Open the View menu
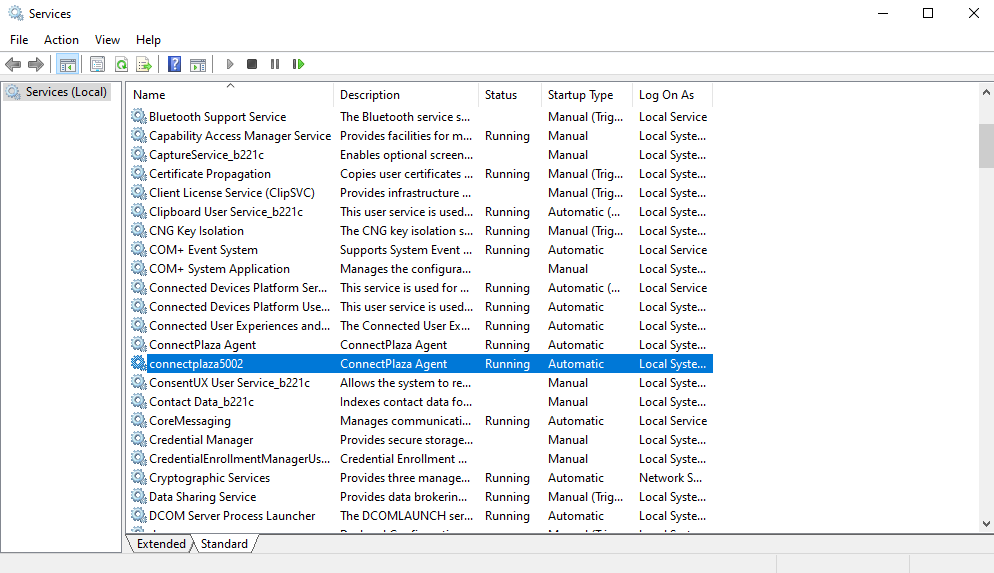994x573 pixels. [x=107, y=39]
